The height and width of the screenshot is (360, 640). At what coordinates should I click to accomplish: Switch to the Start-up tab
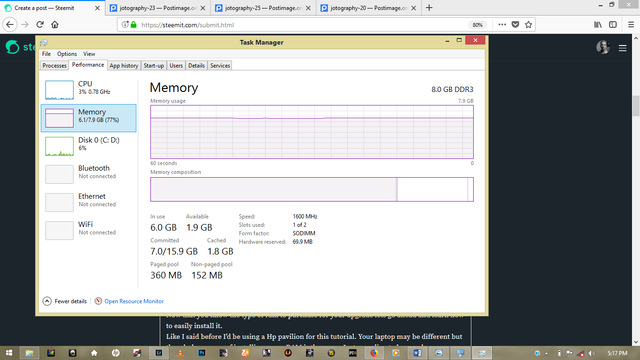tap(153, 66)
